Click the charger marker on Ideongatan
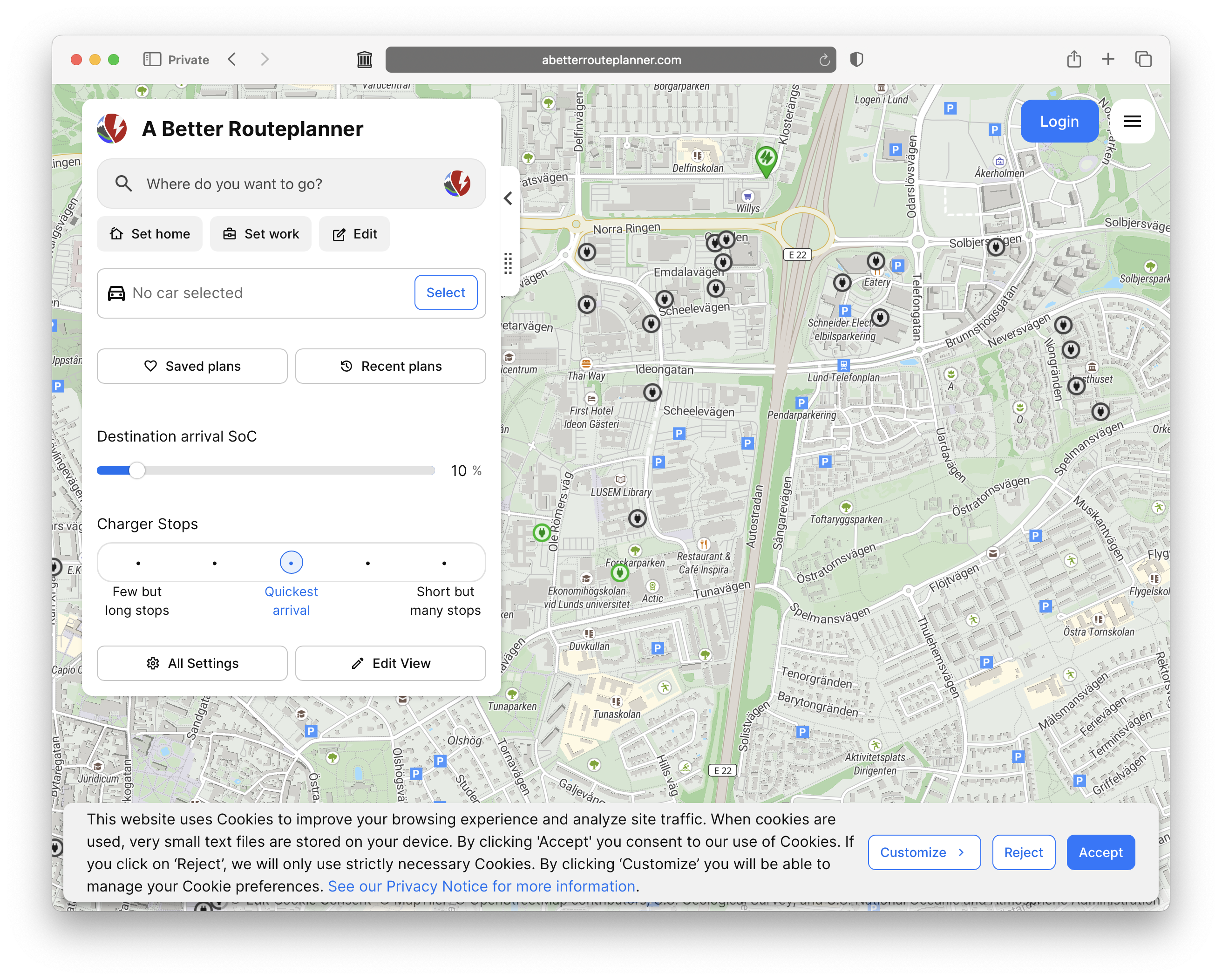The height and width of the screenshot is (980, 1222). [652, 392]
